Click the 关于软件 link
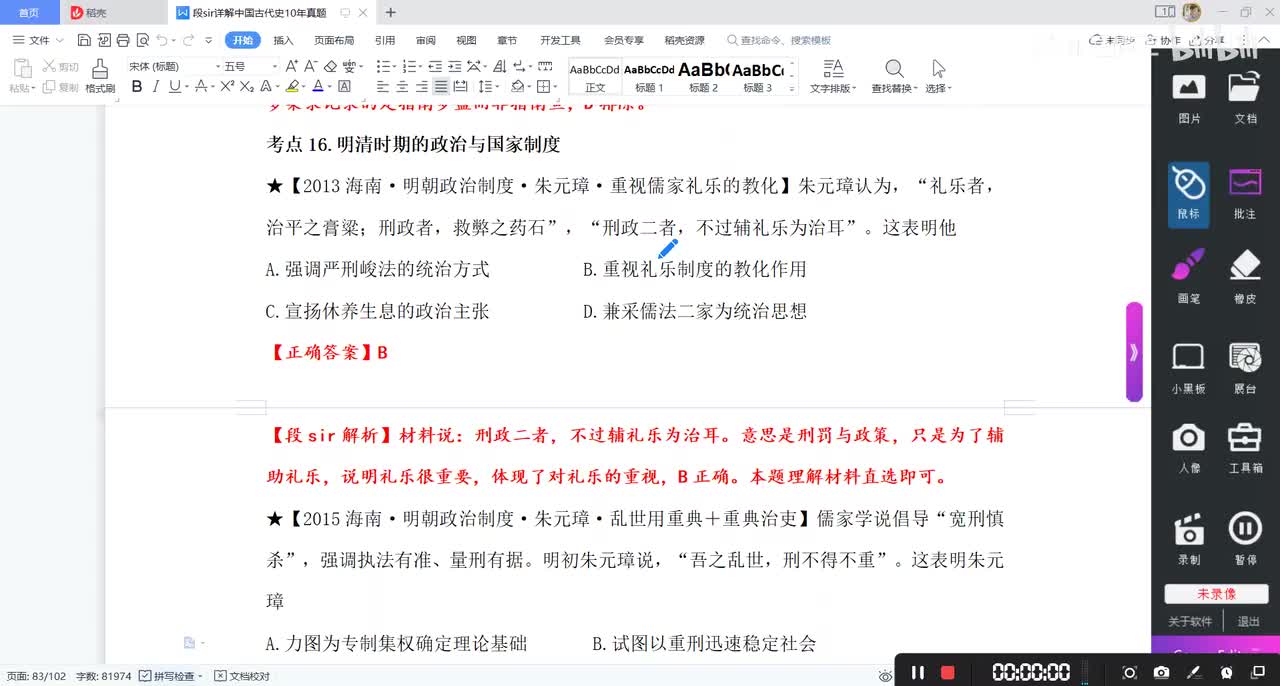The width and height of the screenshot is (1280, 686). (x=1190, y=621)
